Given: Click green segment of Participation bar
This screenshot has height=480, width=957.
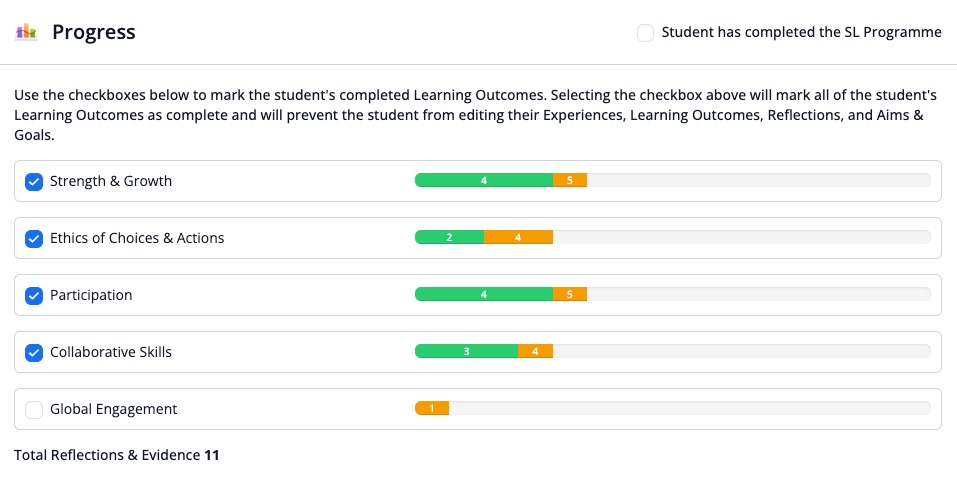Looking at the screenshot, I should [x=484, y=294].
